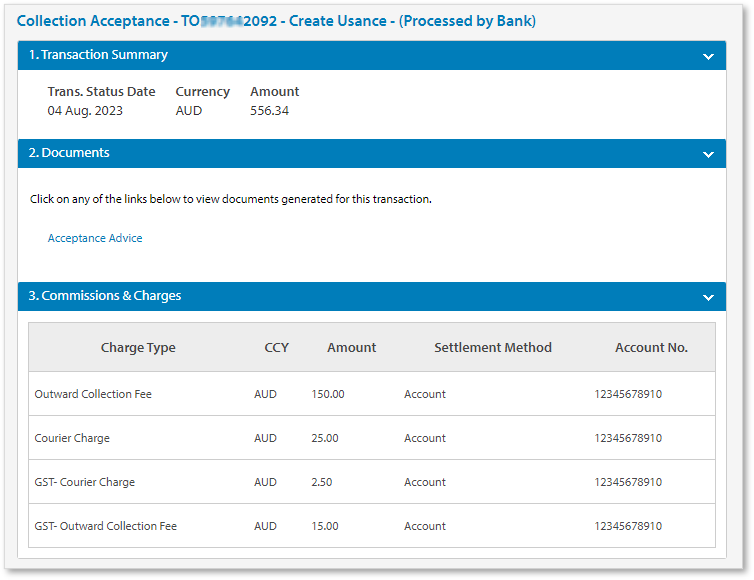This screenshot has width=754, height=580.
Task: Collapse Commissions & Charges using its chevron
Action: 708,297
